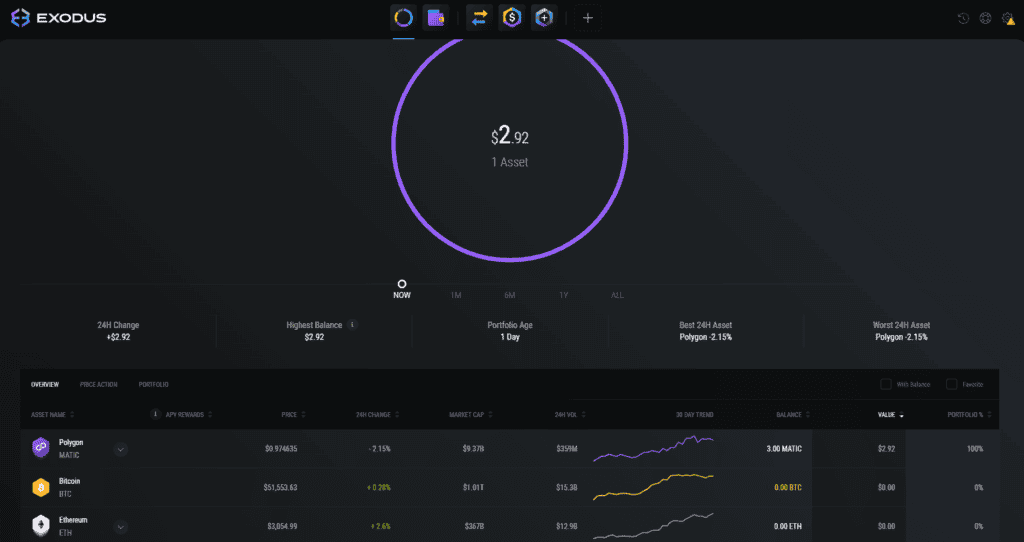Switch to the Portfolio tab
Viewport: 1024px width, 542px height.
pyautogui.click(x=153, y=385)
